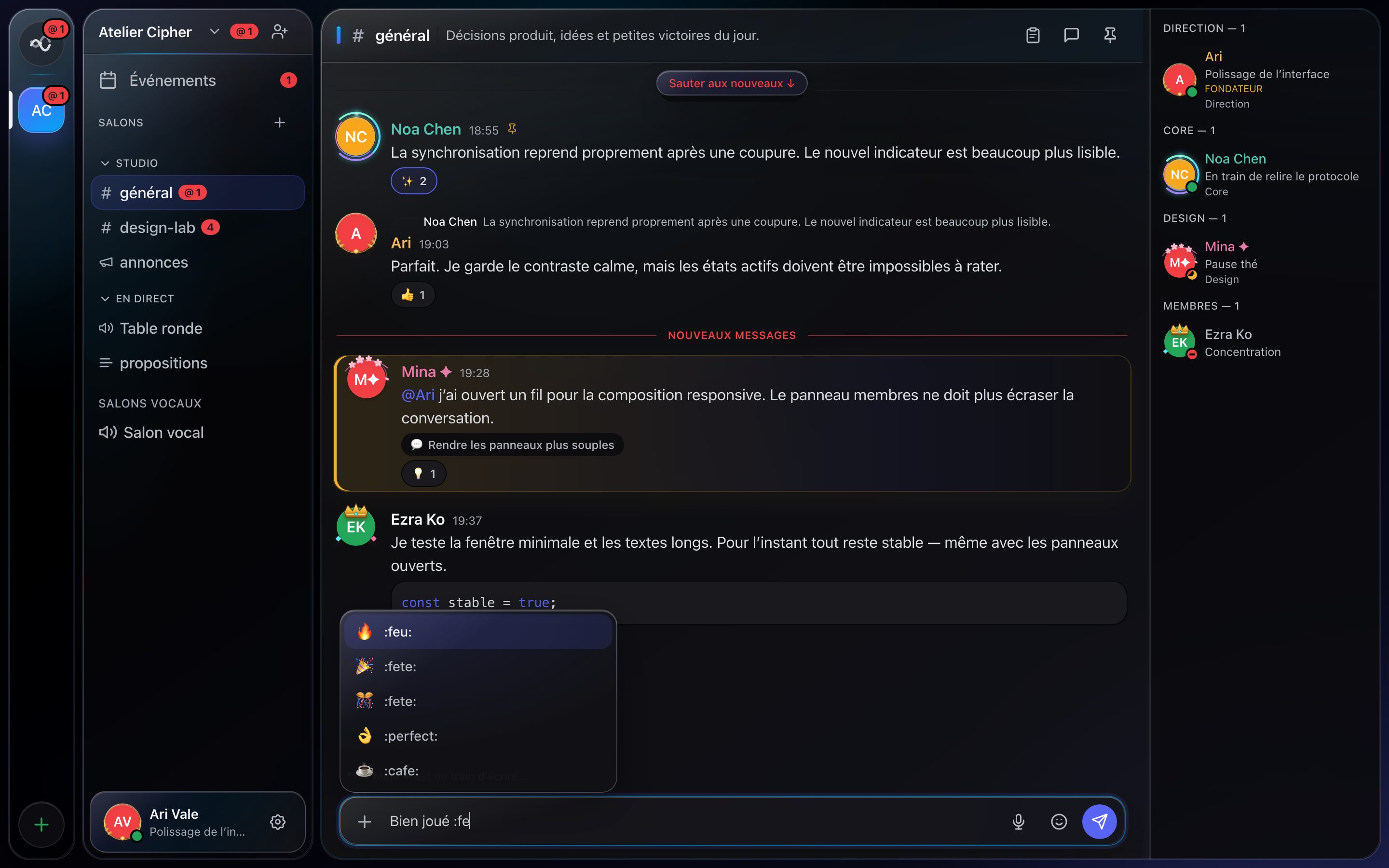This screenshot has width=1389, height=868.
Task: Click the pin indicator on Noa Chen's message
Action: (x=512, y=129)
